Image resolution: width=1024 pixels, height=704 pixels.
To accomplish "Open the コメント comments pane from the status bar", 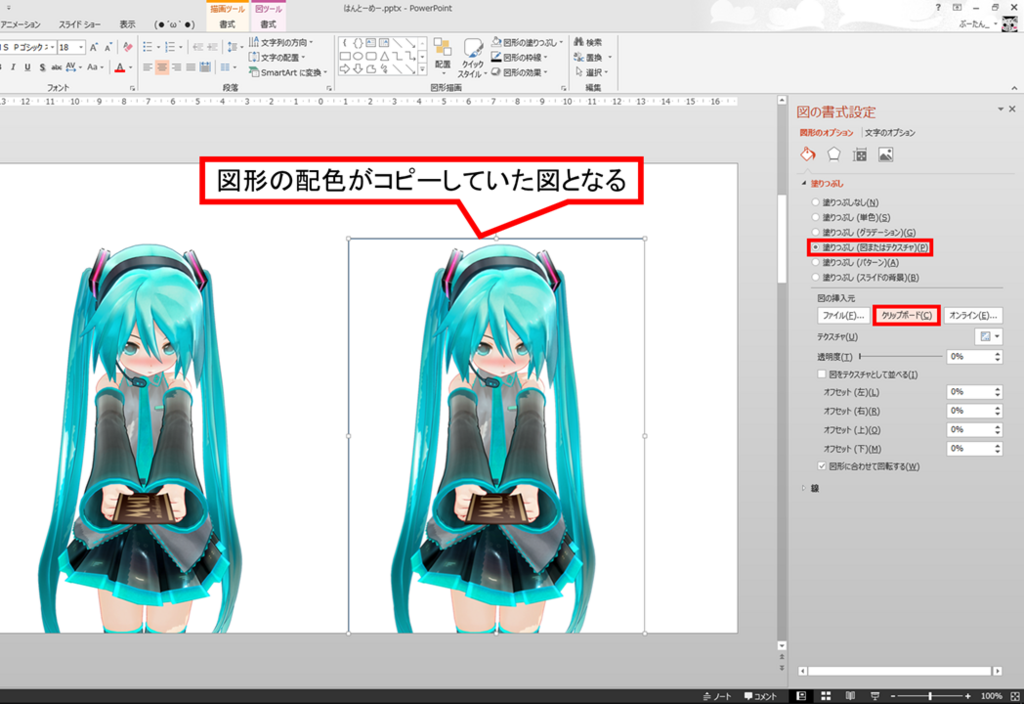I will click(x=761, y=696).
